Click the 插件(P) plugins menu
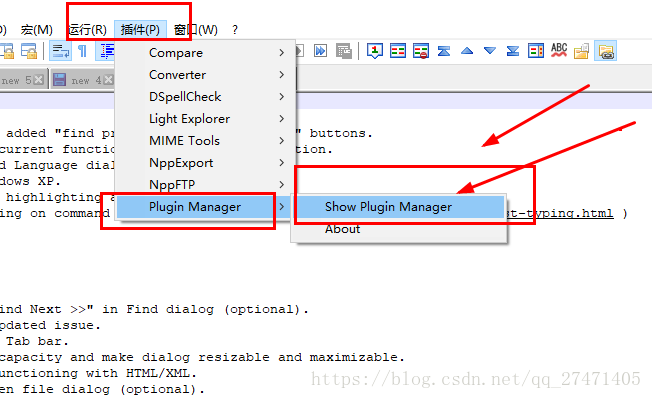 pos(140,30)
